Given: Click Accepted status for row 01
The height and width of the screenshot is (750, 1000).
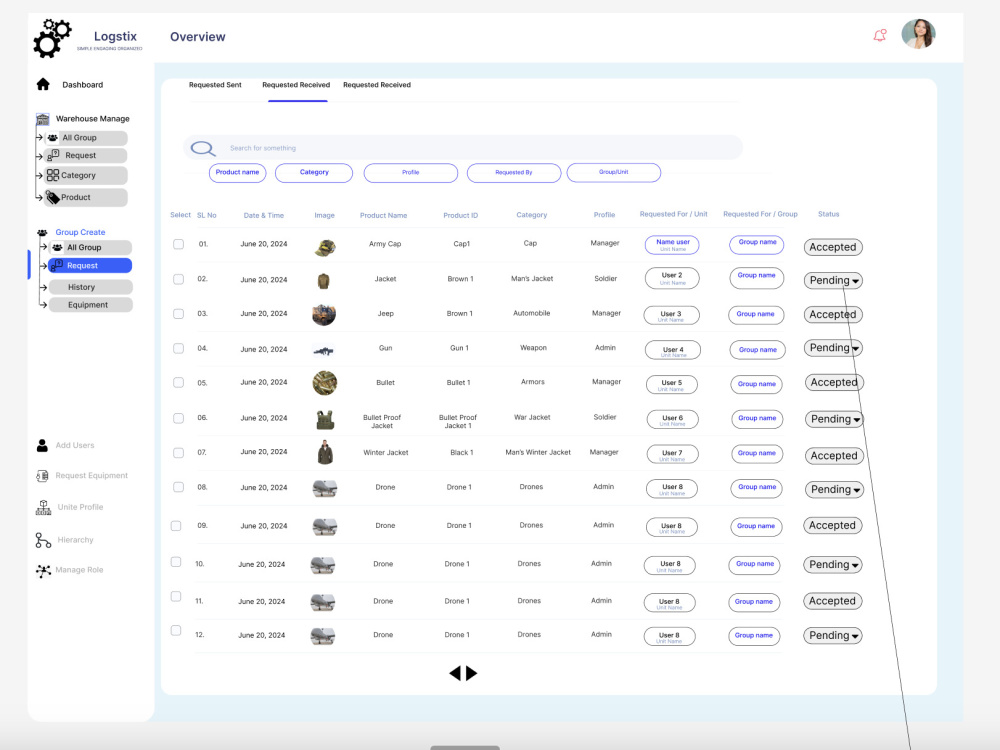Looking at the screenshot, I should coord(833,247).
